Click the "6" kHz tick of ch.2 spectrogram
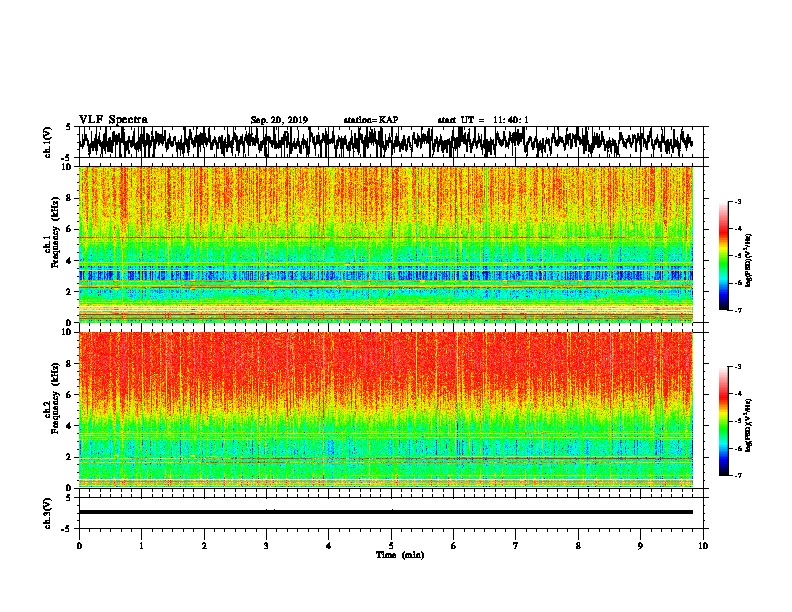Viewport: 792px width, 612px height. (69, 395)
